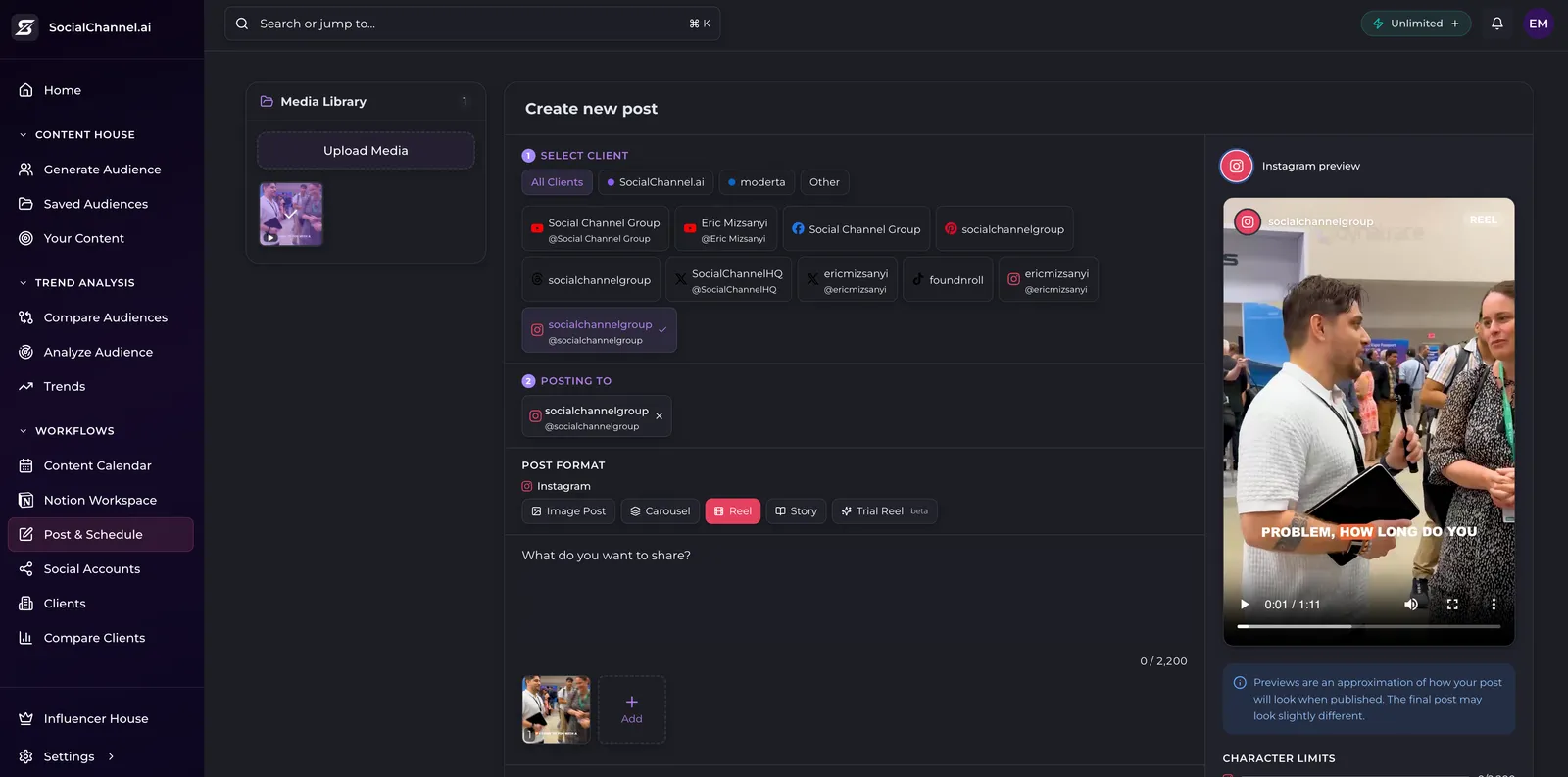The width and height of the screenshot is (1568, 777).
Task: Click the search or jump to field
Action: pyautogui.click(x=472, y=24)
